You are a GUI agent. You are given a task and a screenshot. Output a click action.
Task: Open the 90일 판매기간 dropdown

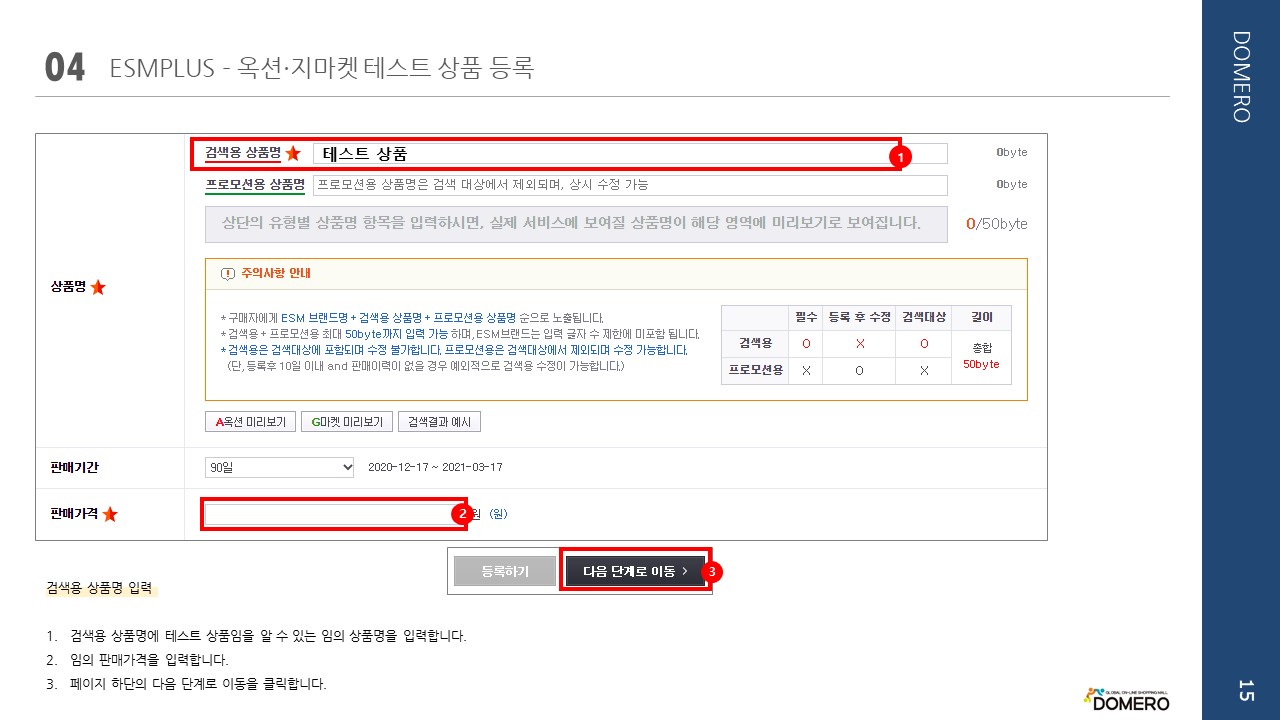280,467
